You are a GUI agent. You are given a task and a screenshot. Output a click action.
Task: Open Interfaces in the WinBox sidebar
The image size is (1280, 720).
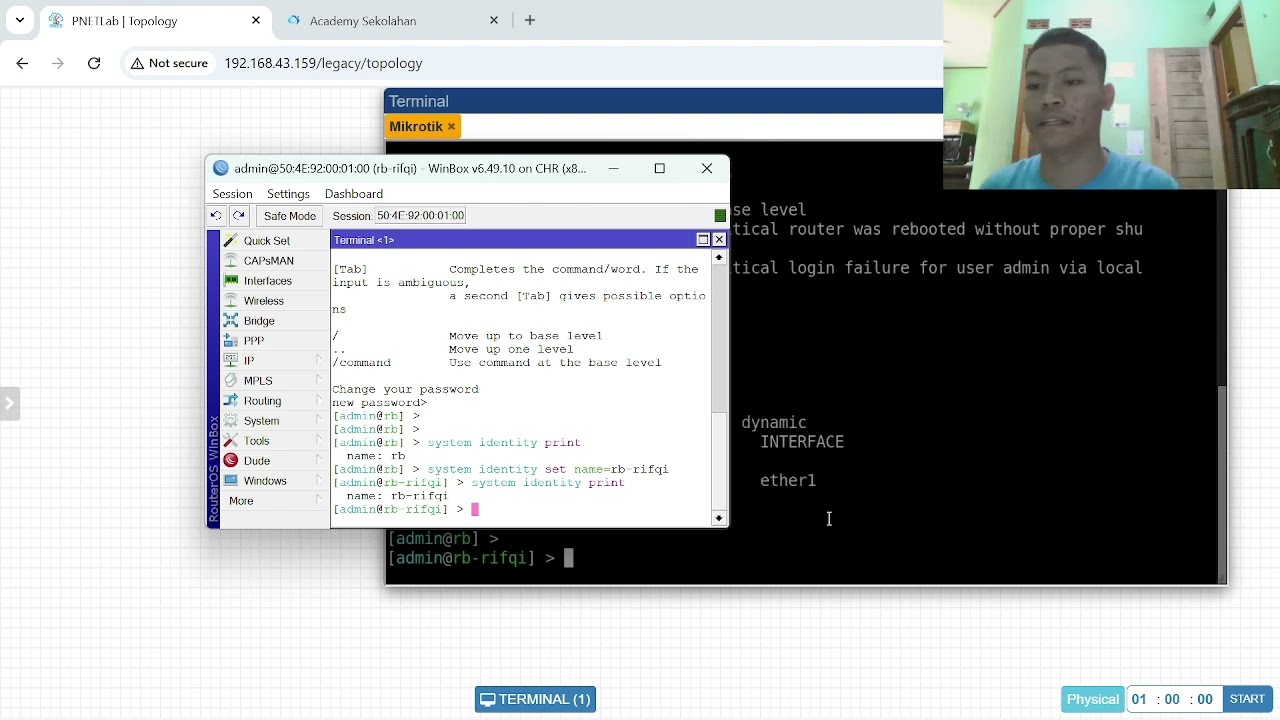(267, 281)
